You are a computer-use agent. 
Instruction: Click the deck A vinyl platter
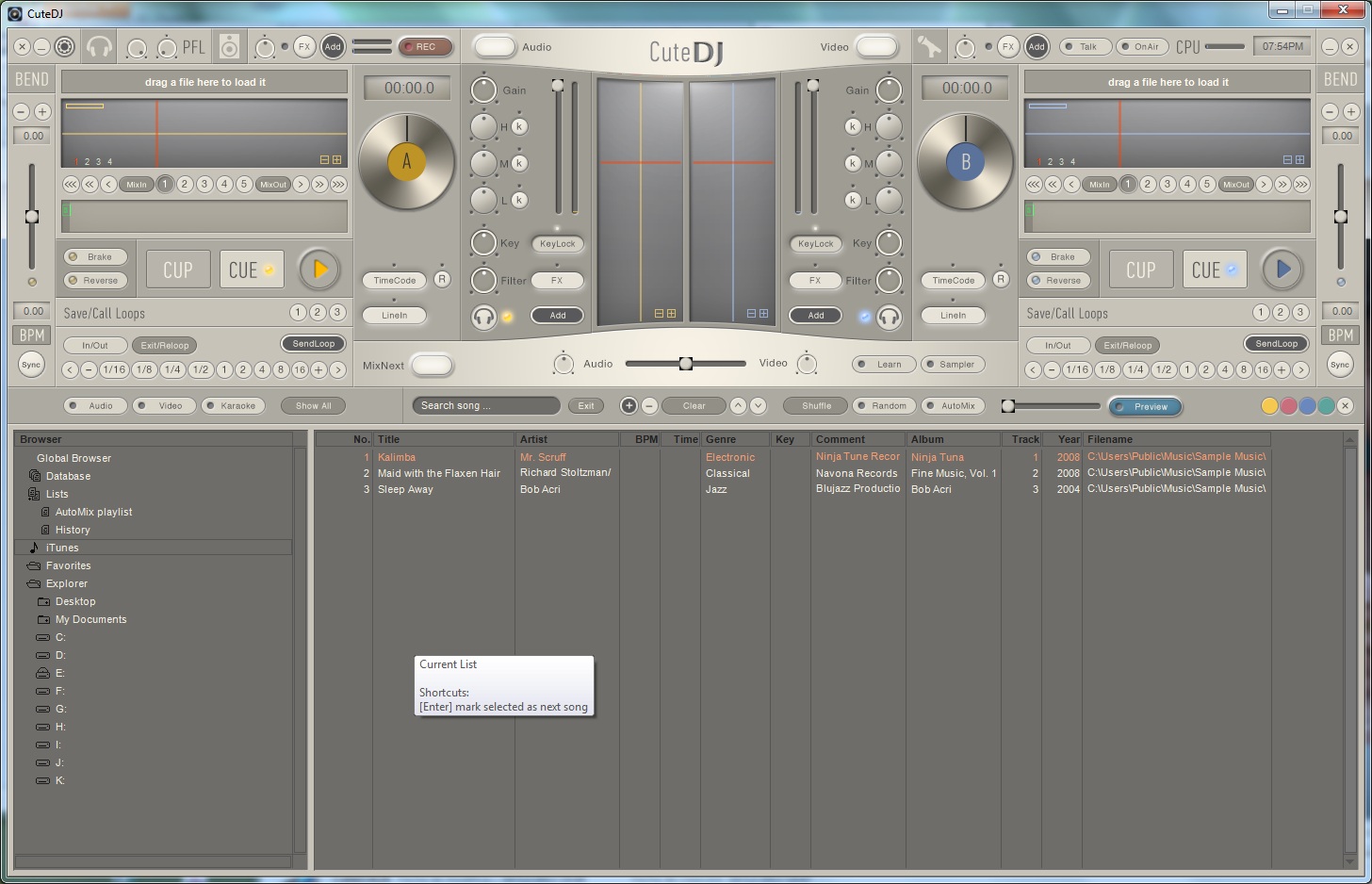click(x=406, y=162)
